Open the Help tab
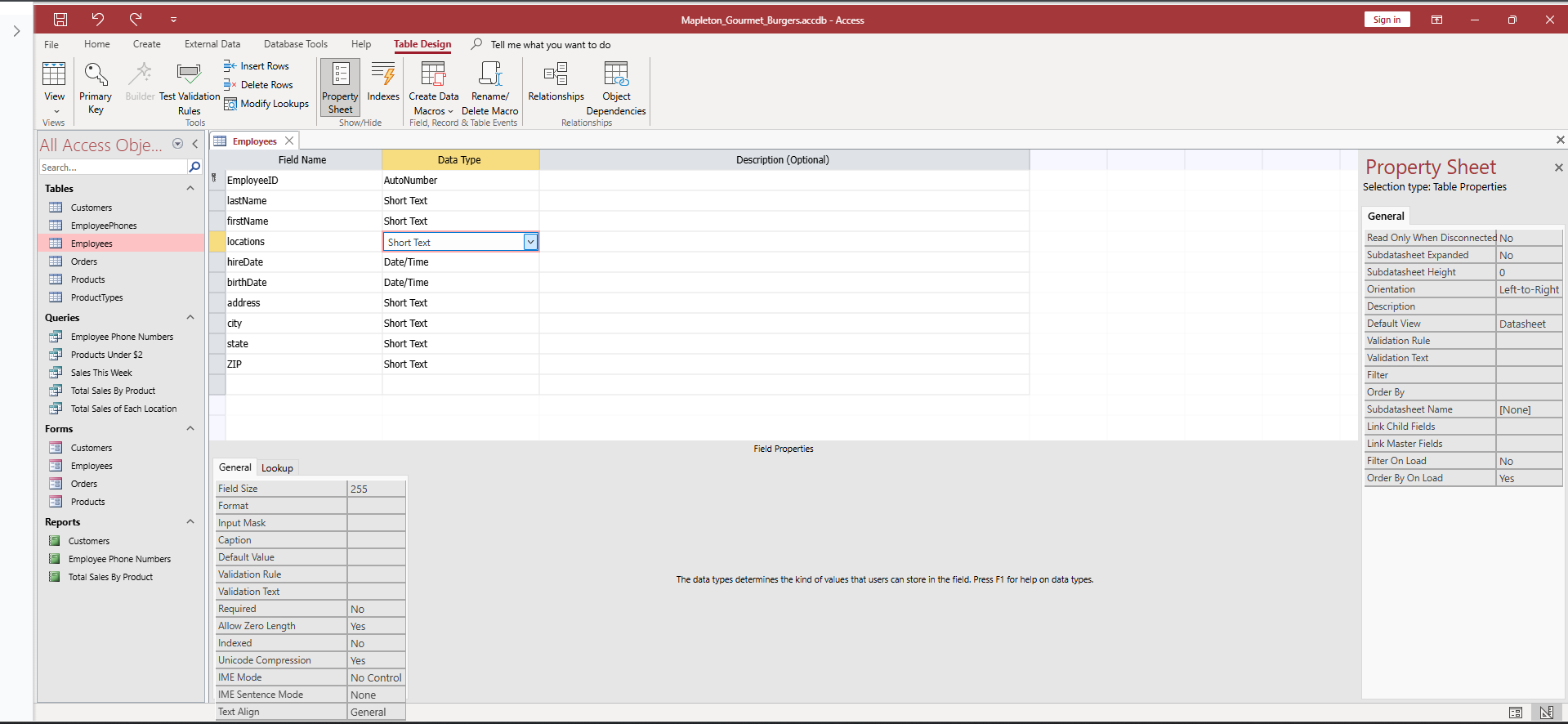The image size is (1568, 724). coord(361,44)
